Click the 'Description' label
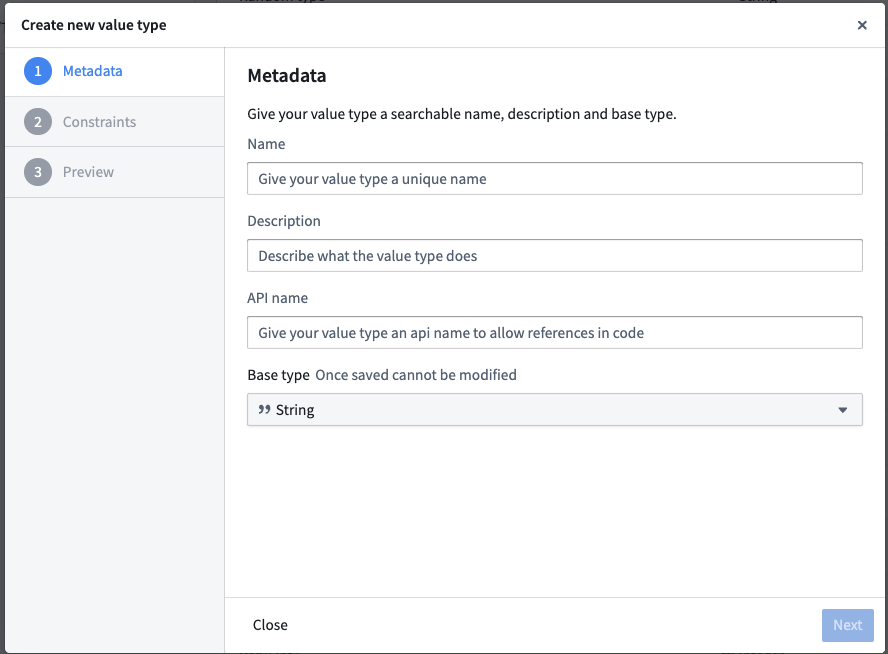888x654 pixels. [284, 221]
